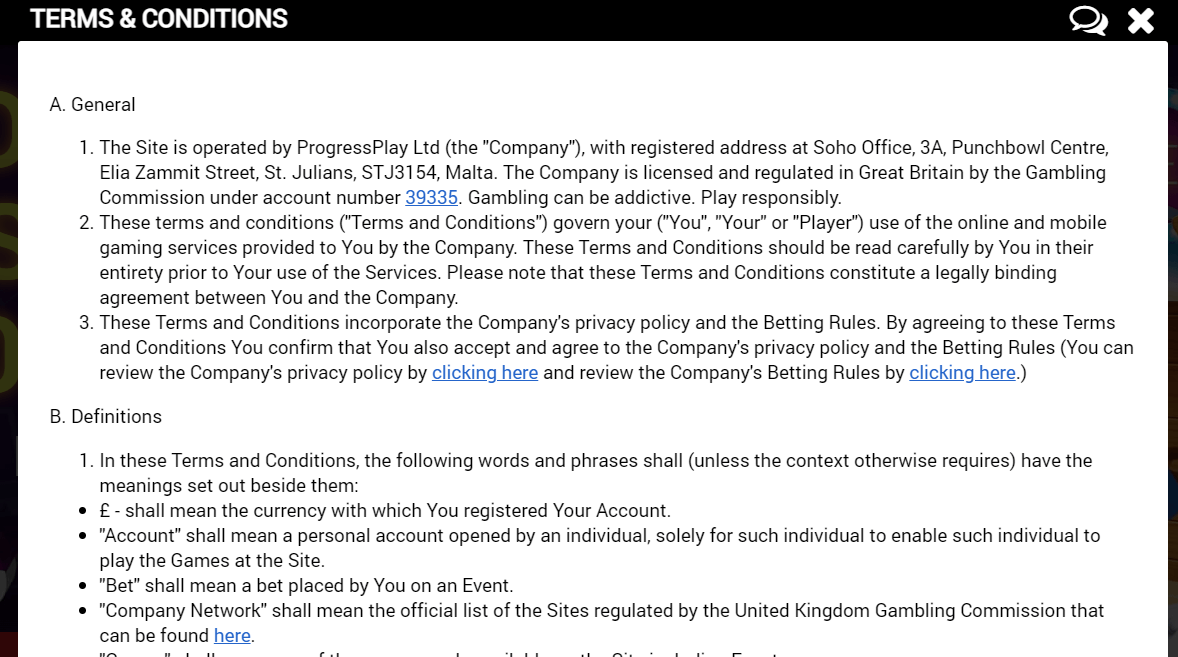Viewport: 1178px width, 657px height.
Task: Select the "A. General" section heading
Action: click(92, 104)
